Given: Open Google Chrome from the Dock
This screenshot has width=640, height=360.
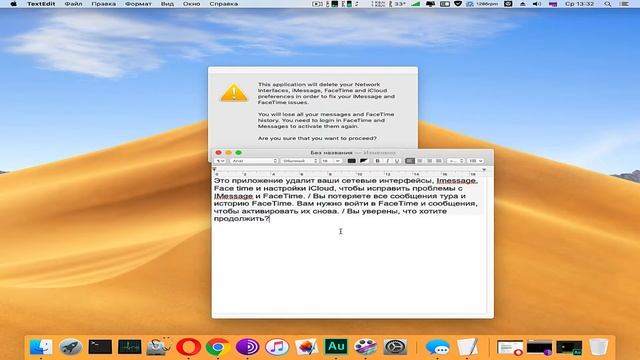Looking at the screenshot, I should 218,347.
